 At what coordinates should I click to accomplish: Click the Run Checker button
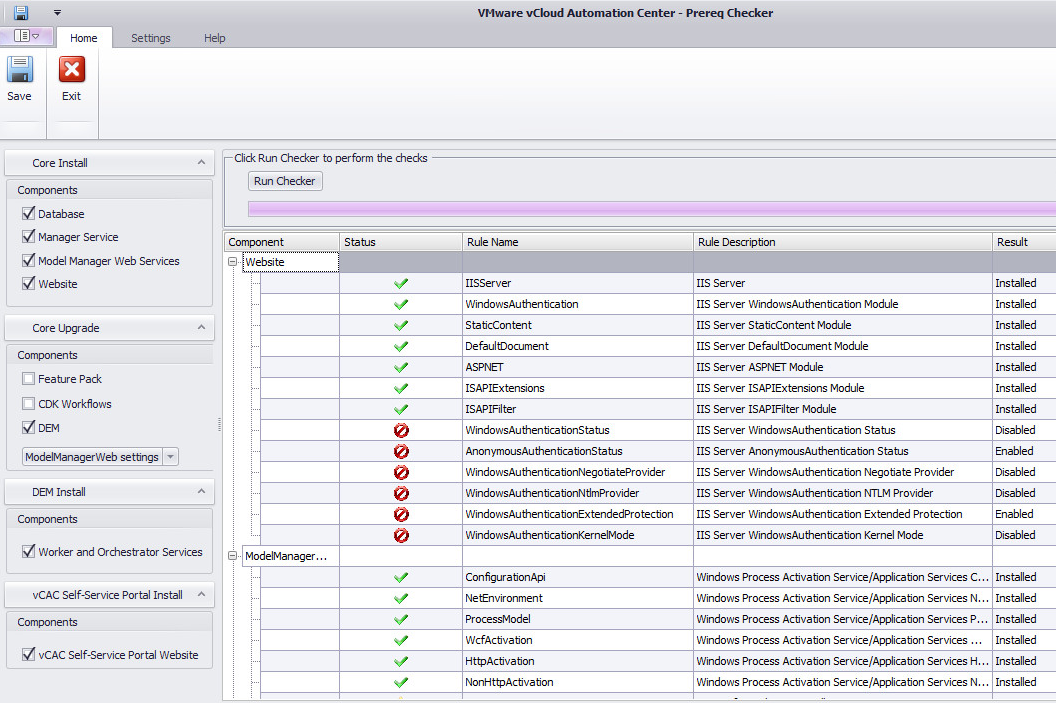285,181
